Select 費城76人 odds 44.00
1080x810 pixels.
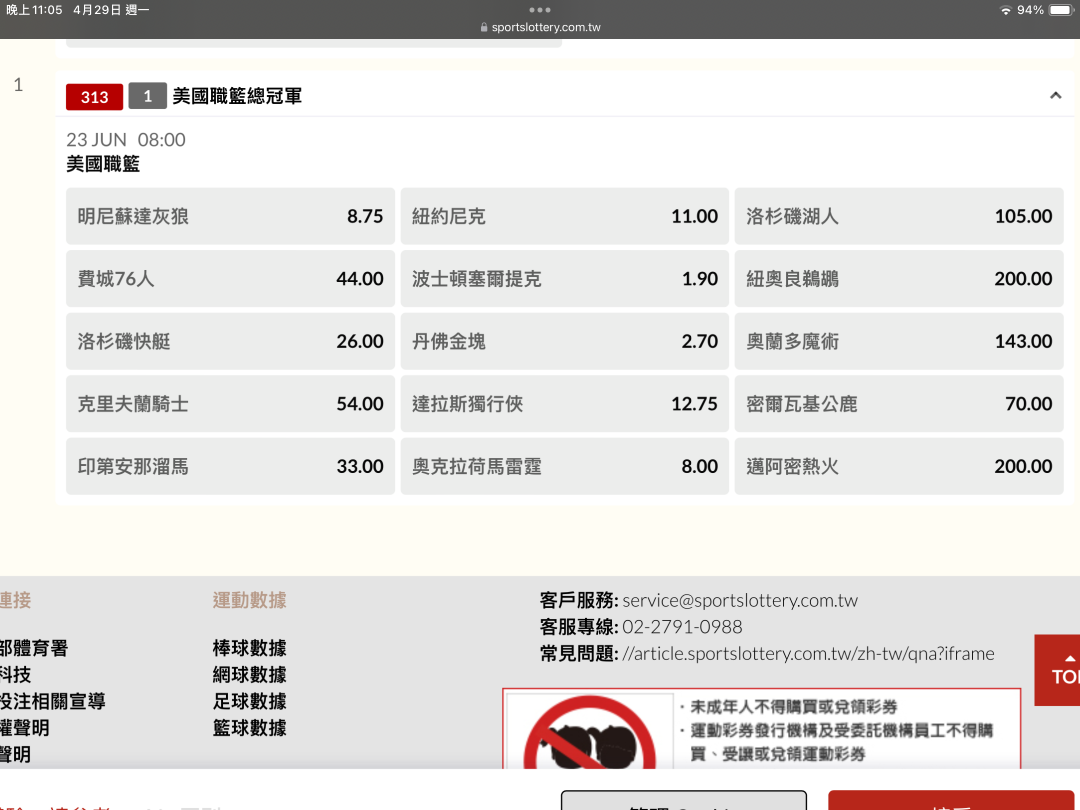point(230,279)
